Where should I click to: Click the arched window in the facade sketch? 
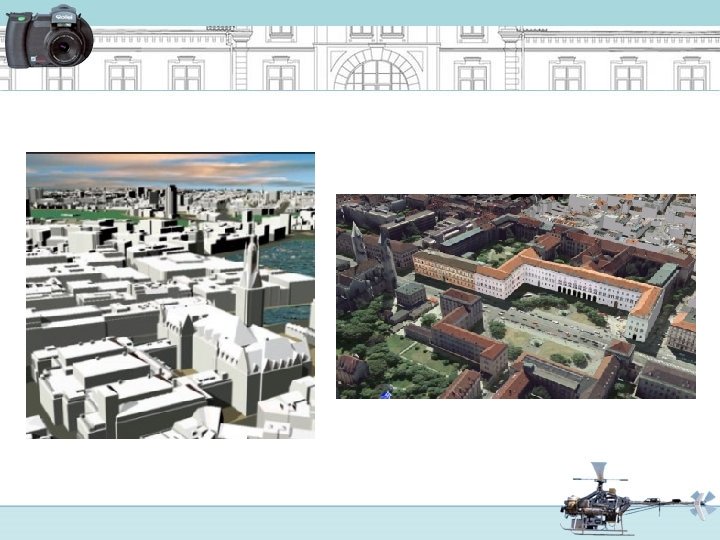point(377,73)
